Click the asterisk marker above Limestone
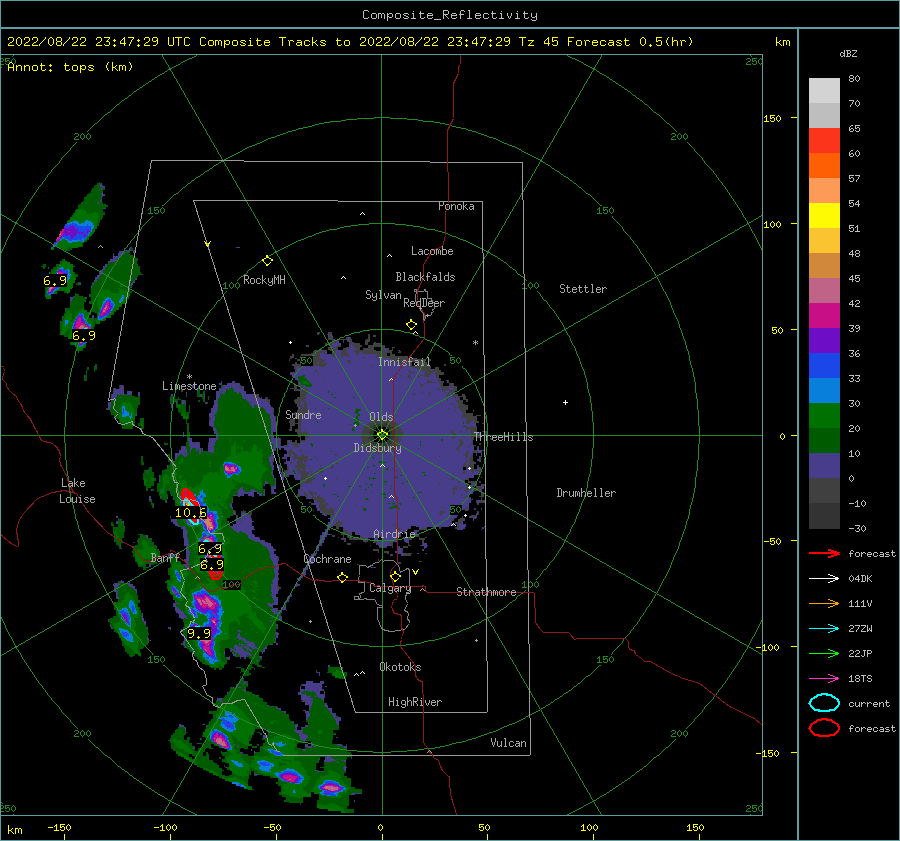 tap(189, 377)
